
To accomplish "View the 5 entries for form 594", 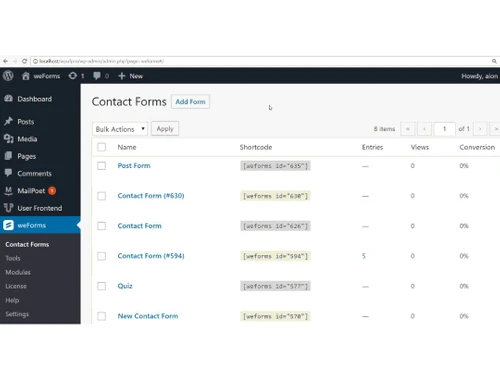I will (x=364, y=256).
